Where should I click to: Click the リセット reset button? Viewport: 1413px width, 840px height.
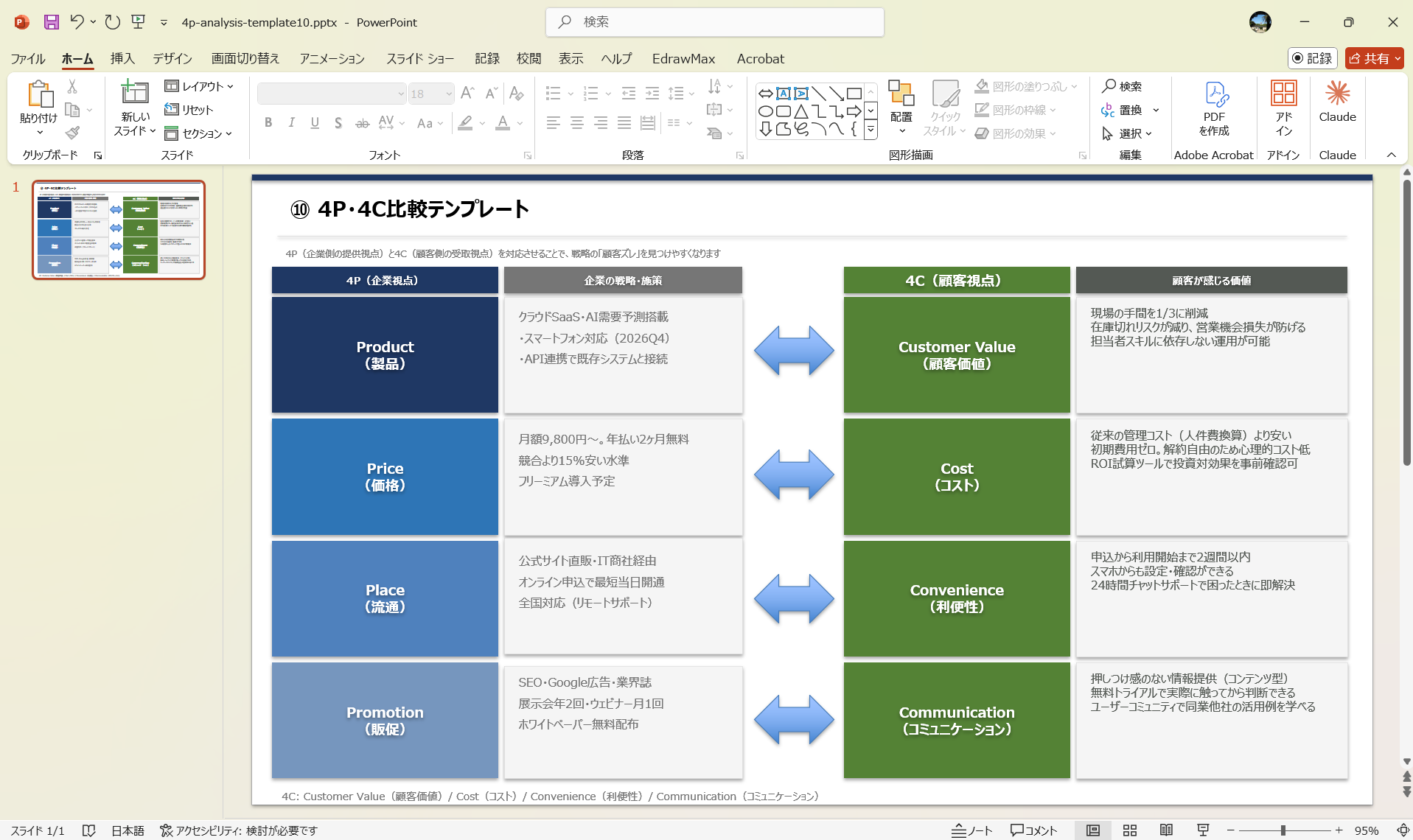pyautogui.click(x=189, y=110)
